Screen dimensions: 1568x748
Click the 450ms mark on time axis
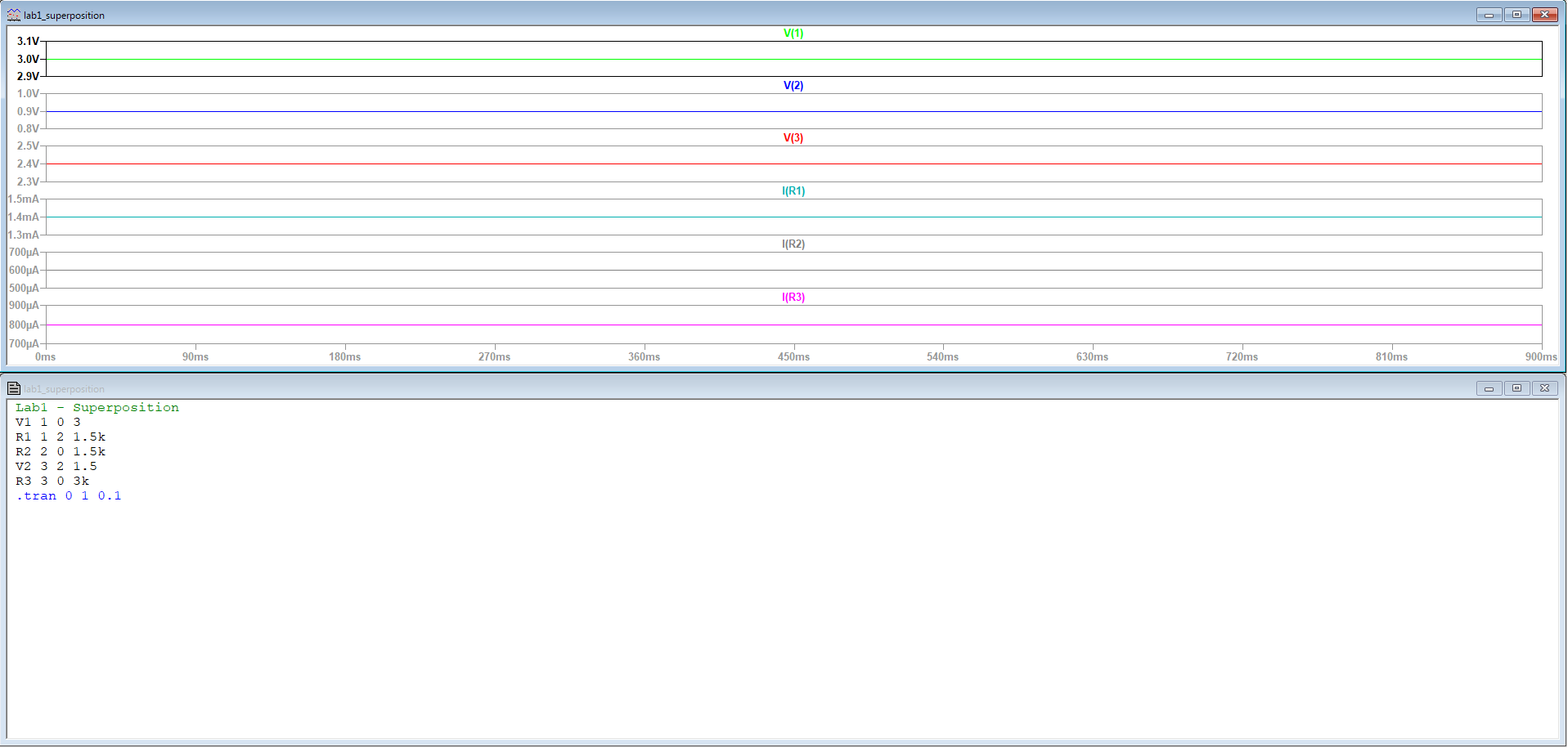click(793, 356)
